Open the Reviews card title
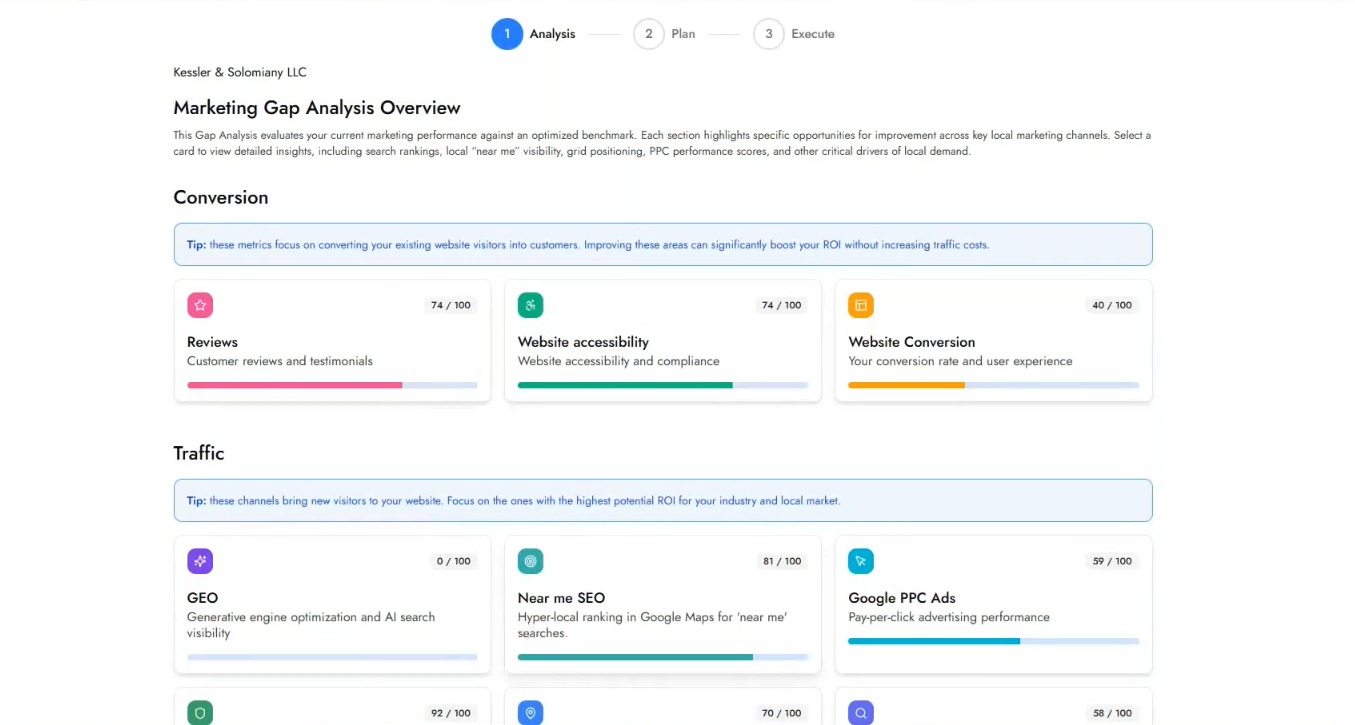Viewport: 1355px width, 725px height. 212,342
